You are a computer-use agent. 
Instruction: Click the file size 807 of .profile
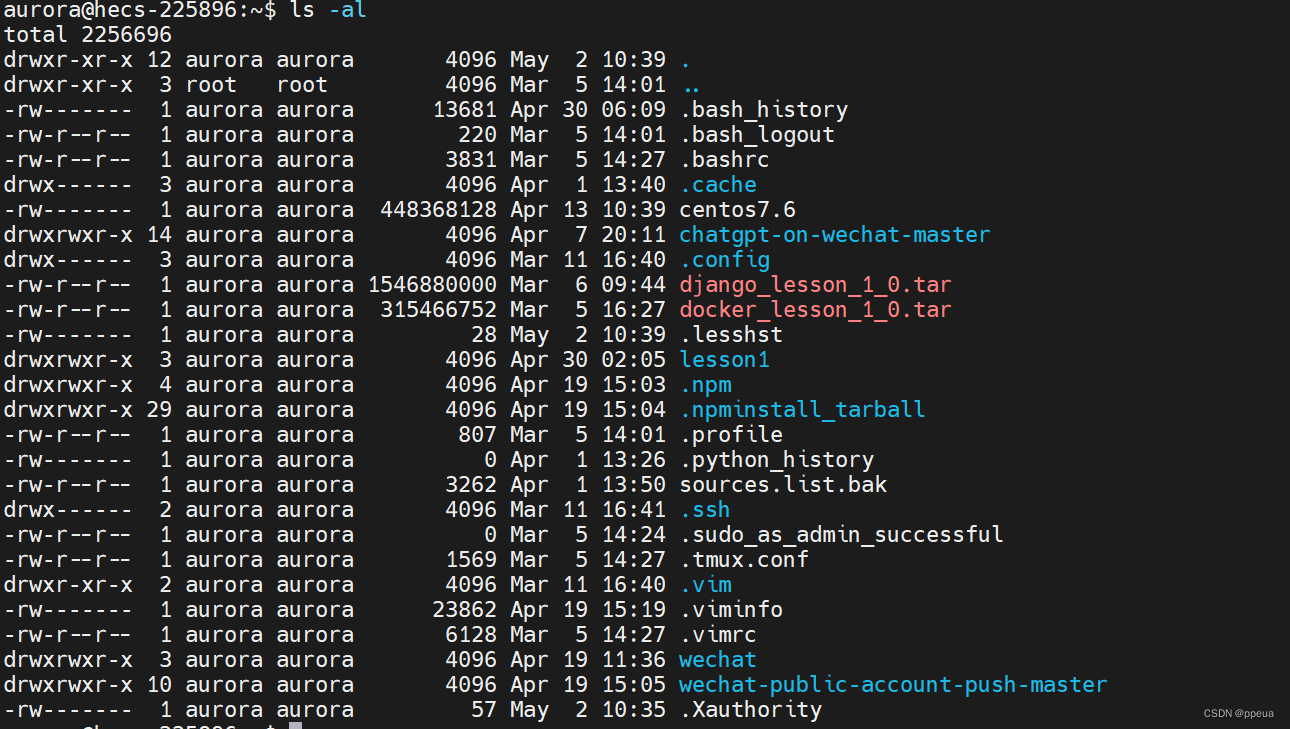pos(477,435)
